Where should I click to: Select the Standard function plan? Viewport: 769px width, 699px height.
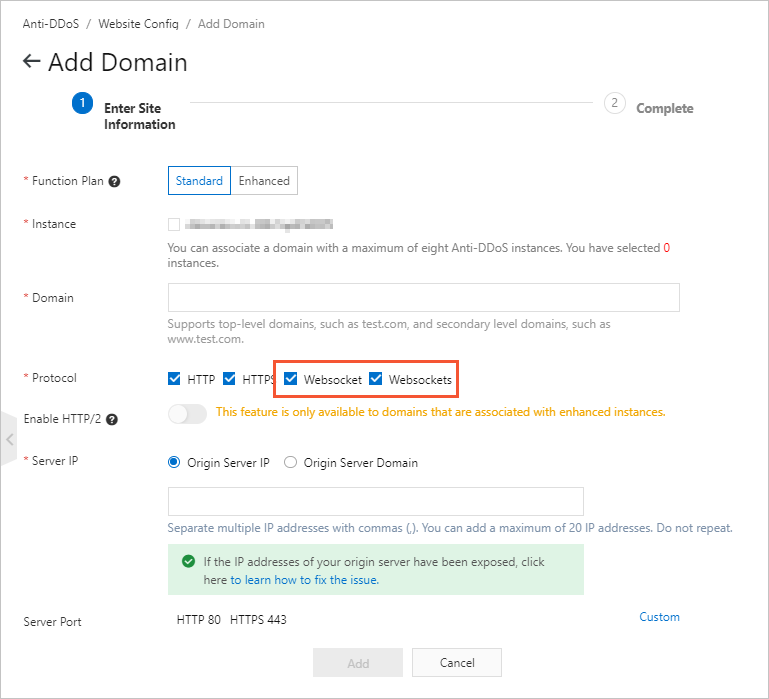pyautogui.click(x=199, y=181)
